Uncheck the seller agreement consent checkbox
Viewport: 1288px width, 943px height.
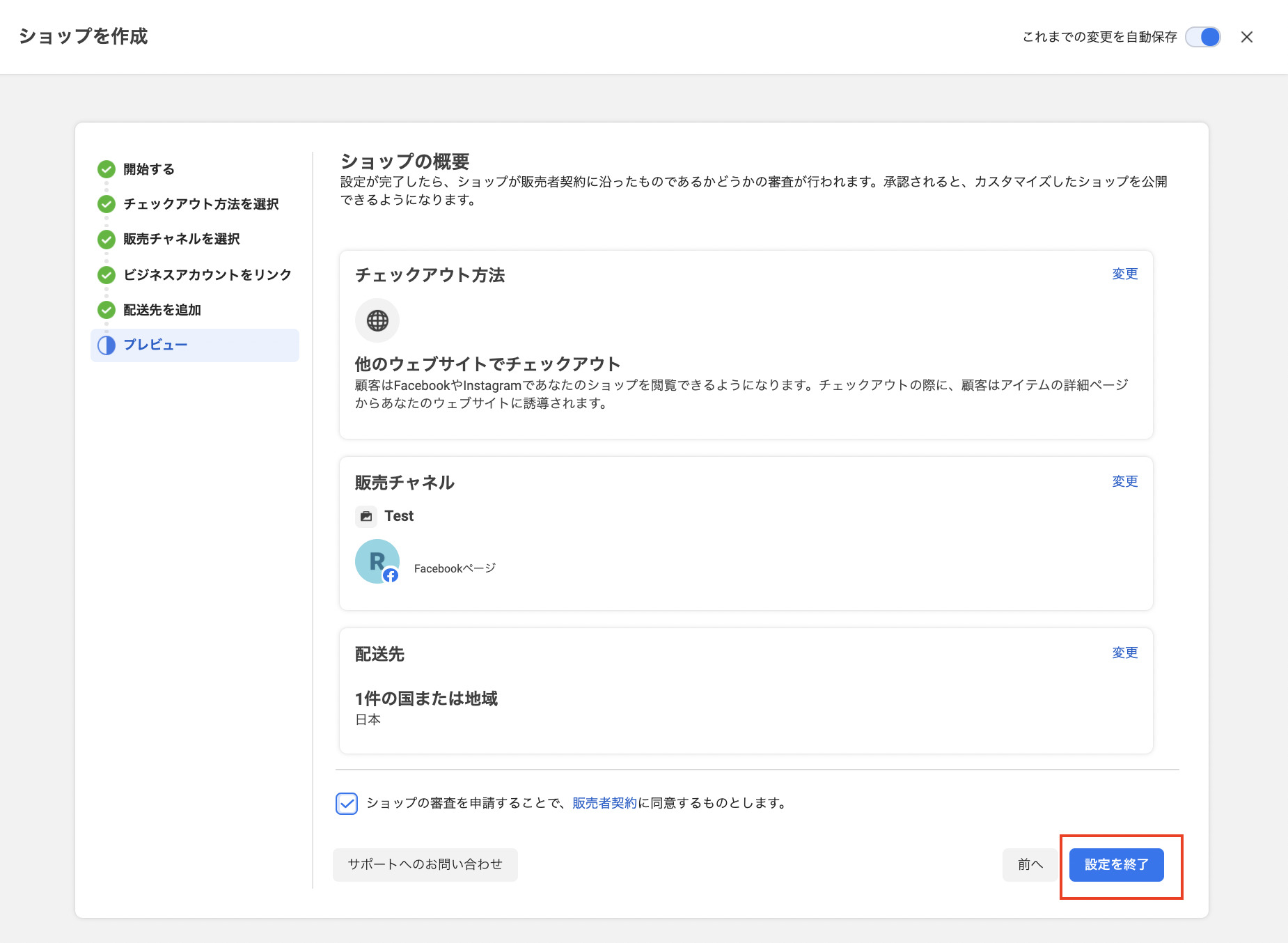(x=347, y=804)
